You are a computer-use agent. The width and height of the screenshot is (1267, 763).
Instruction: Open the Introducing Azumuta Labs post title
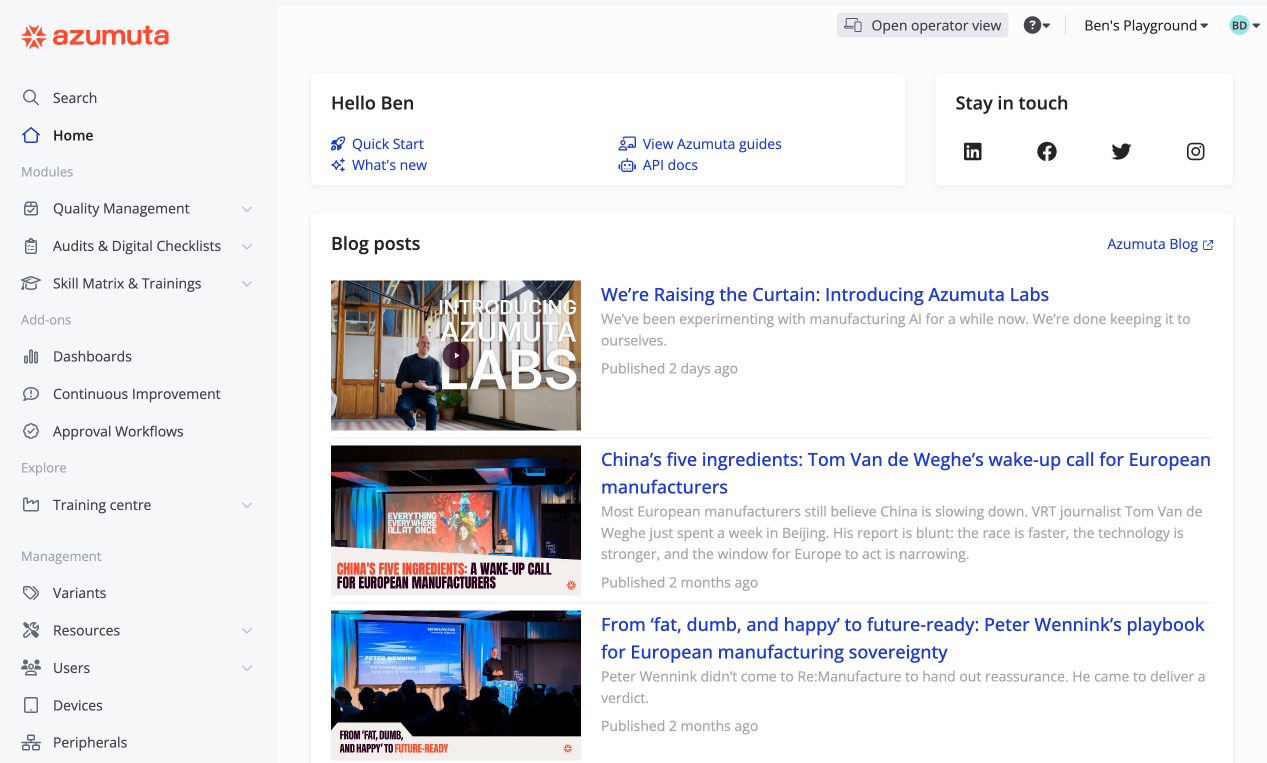(x=825, y=295)
